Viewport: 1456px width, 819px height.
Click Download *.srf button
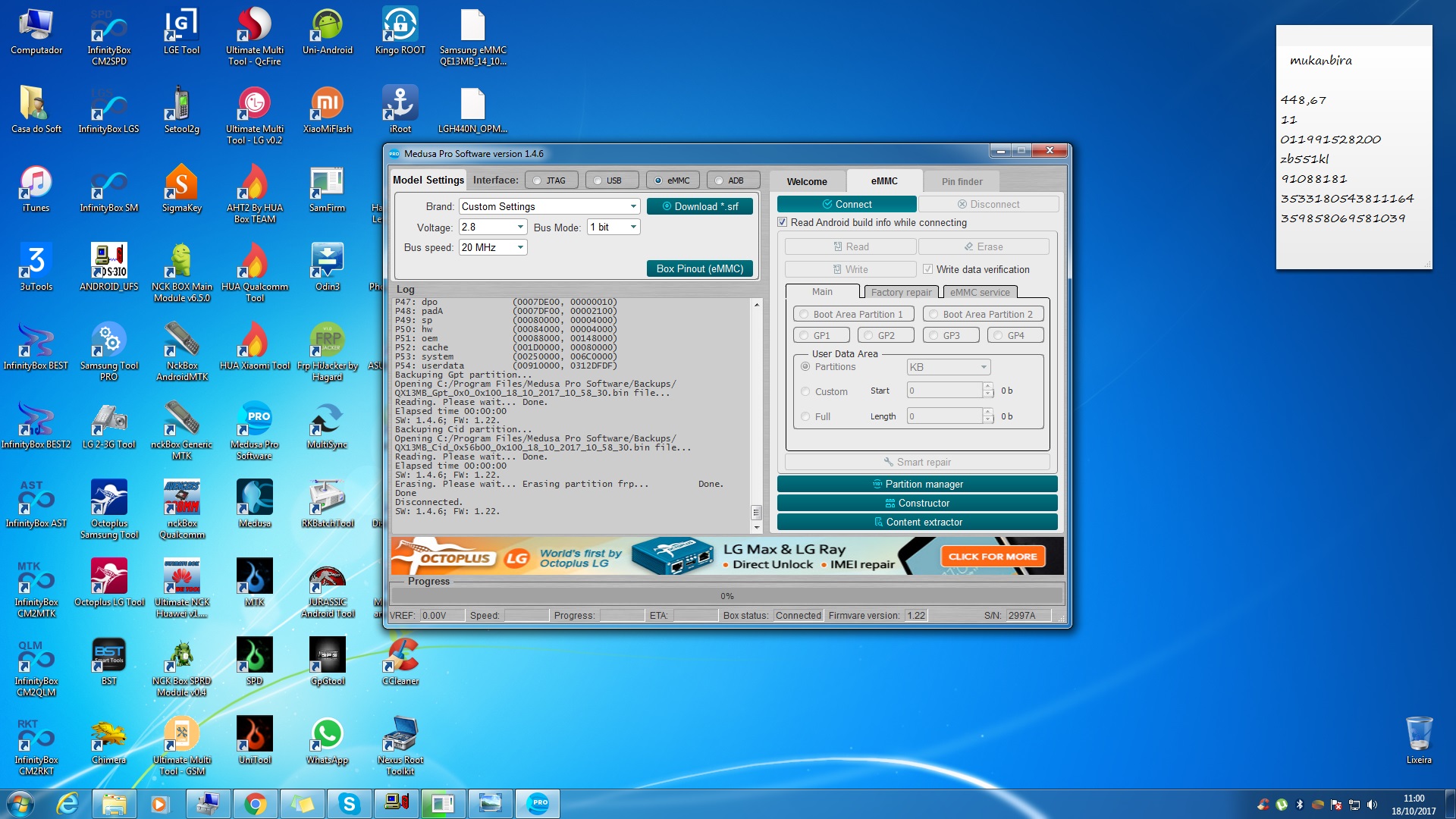(699, 206)
